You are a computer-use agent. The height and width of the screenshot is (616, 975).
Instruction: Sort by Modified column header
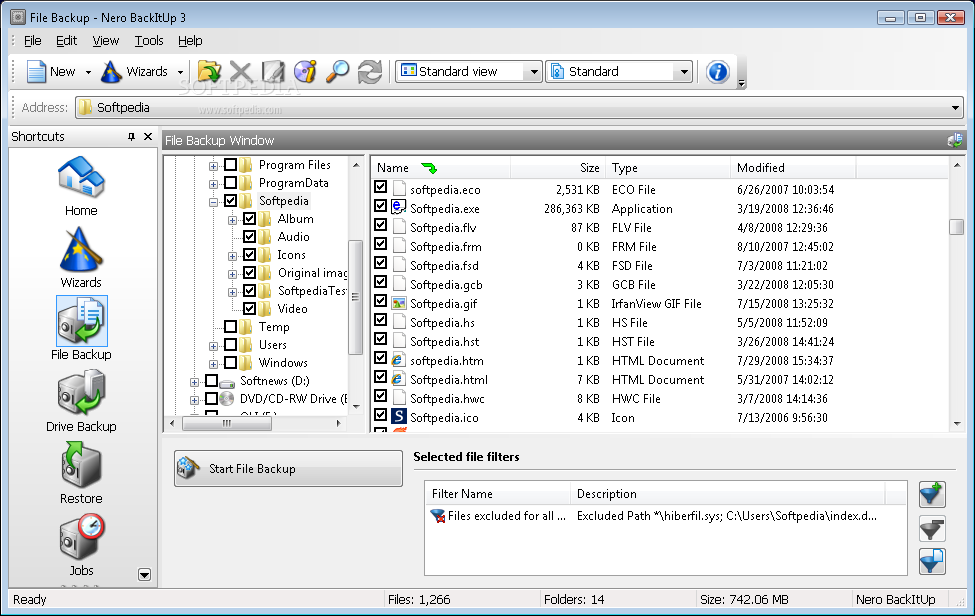pos(793,168)
